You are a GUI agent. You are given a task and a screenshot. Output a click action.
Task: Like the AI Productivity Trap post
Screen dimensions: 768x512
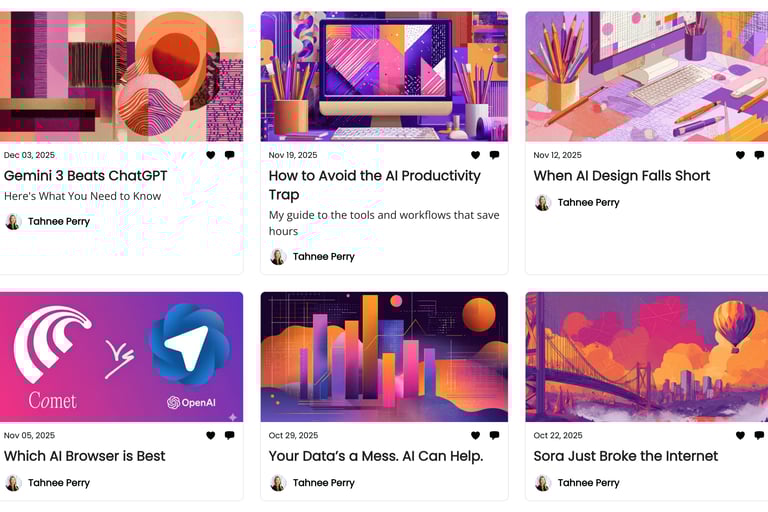click(x=475, y=155)
